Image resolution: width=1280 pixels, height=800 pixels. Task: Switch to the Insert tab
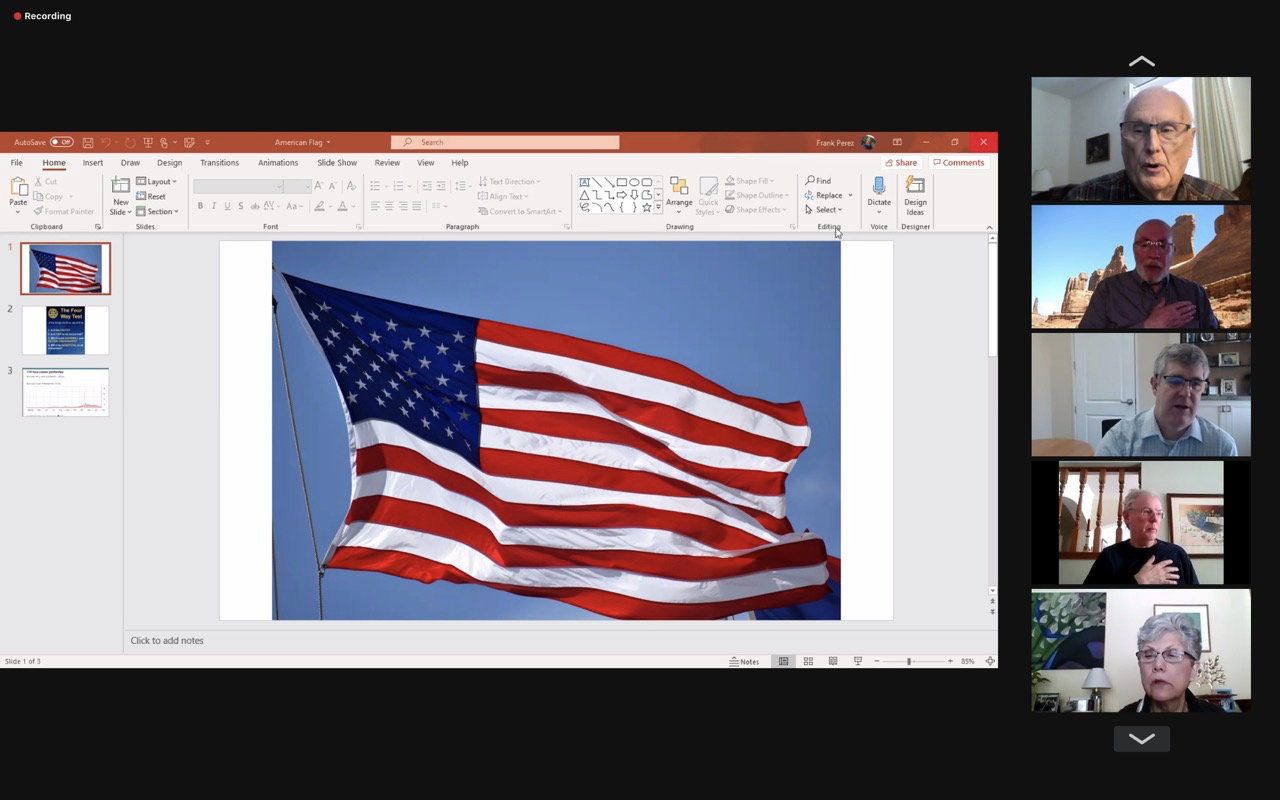93,163
